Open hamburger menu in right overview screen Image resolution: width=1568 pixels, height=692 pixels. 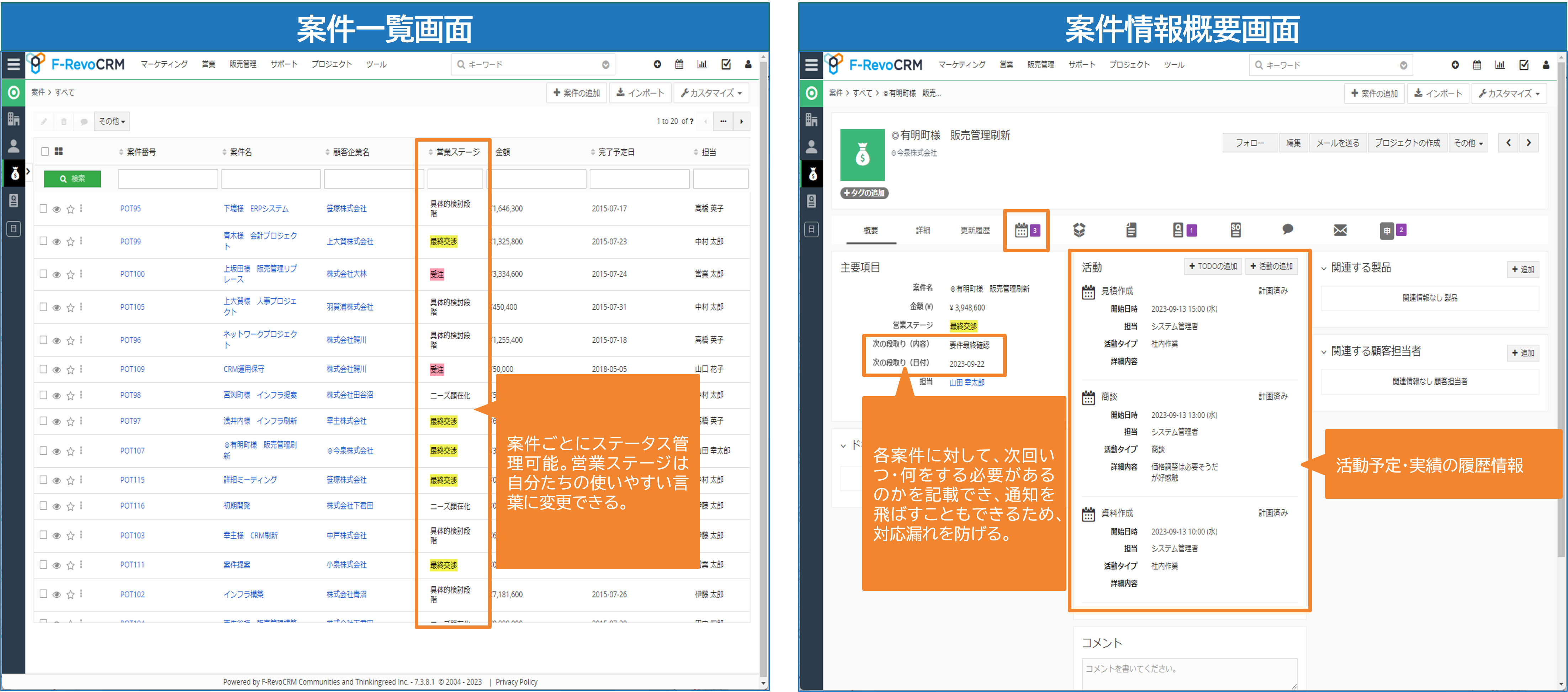pyautogui.click(x=811, y=64)
